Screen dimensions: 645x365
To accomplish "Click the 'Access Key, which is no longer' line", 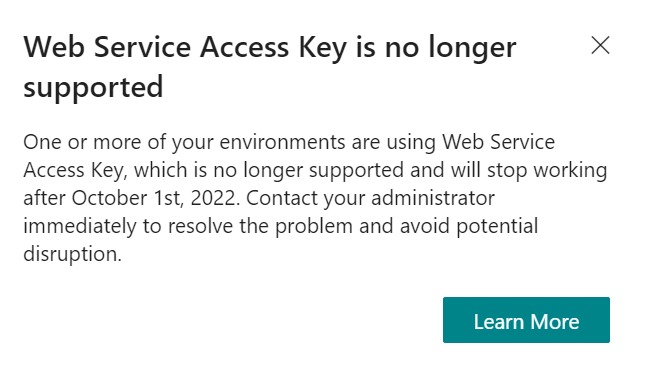I will point(163,170).
